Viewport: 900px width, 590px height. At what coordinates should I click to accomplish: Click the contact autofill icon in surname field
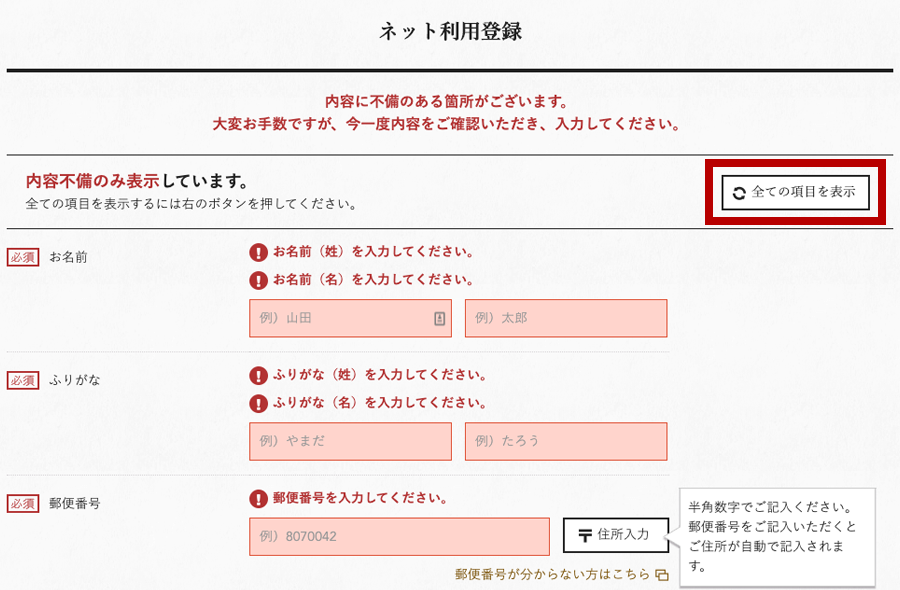click(440, 319)
